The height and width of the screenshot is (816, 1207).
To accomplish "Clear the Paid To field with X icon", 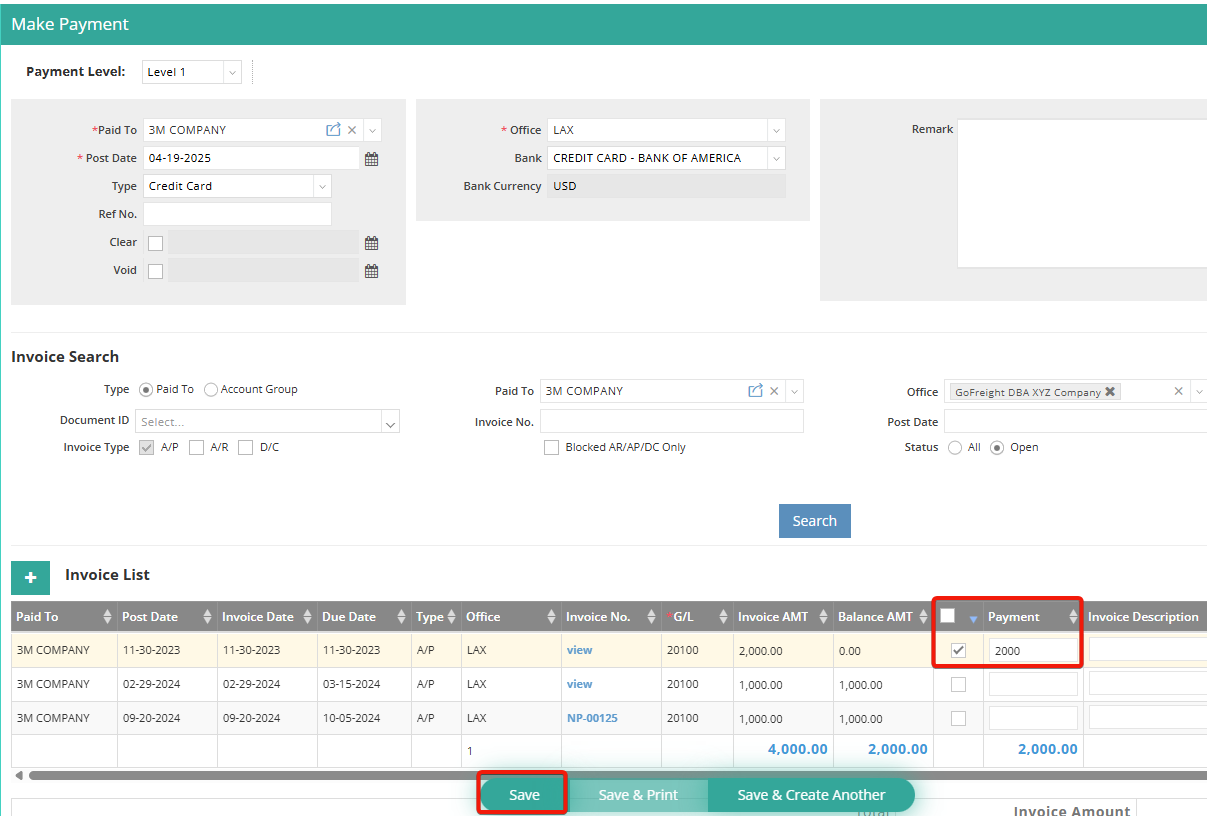I will click(x=352, y=130).
